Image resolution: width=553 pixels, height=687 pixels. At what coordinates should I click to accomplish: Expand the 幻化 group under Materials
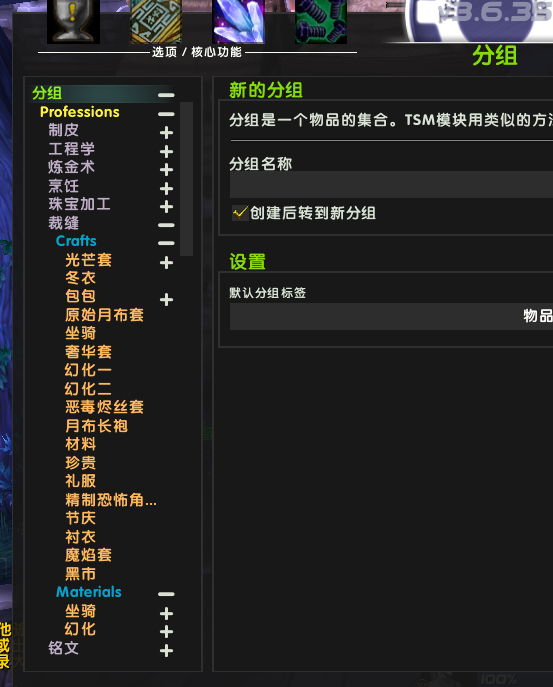166,631
